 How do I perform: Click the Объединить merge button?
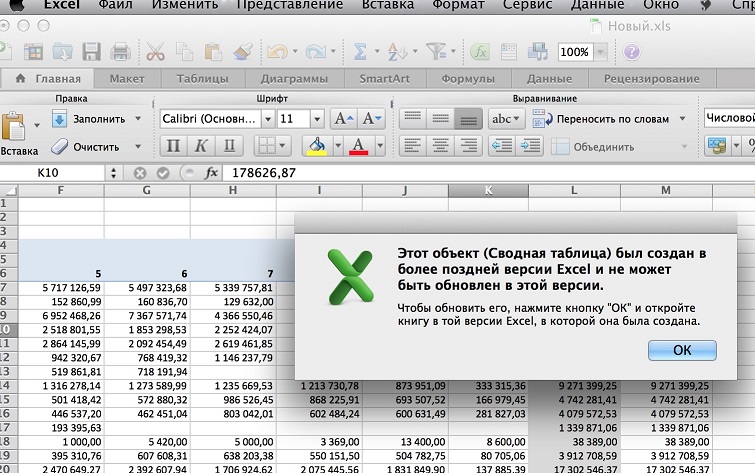click(x=593, y=146)
